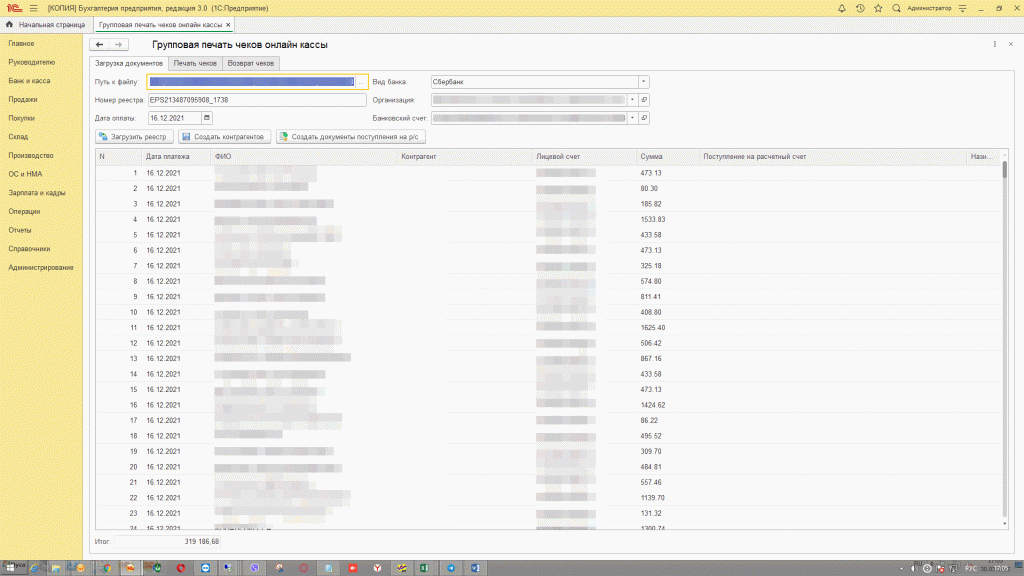Click the Создать контрагентов button
This screenshot has width=1024, height=576.
pos(224,136)
